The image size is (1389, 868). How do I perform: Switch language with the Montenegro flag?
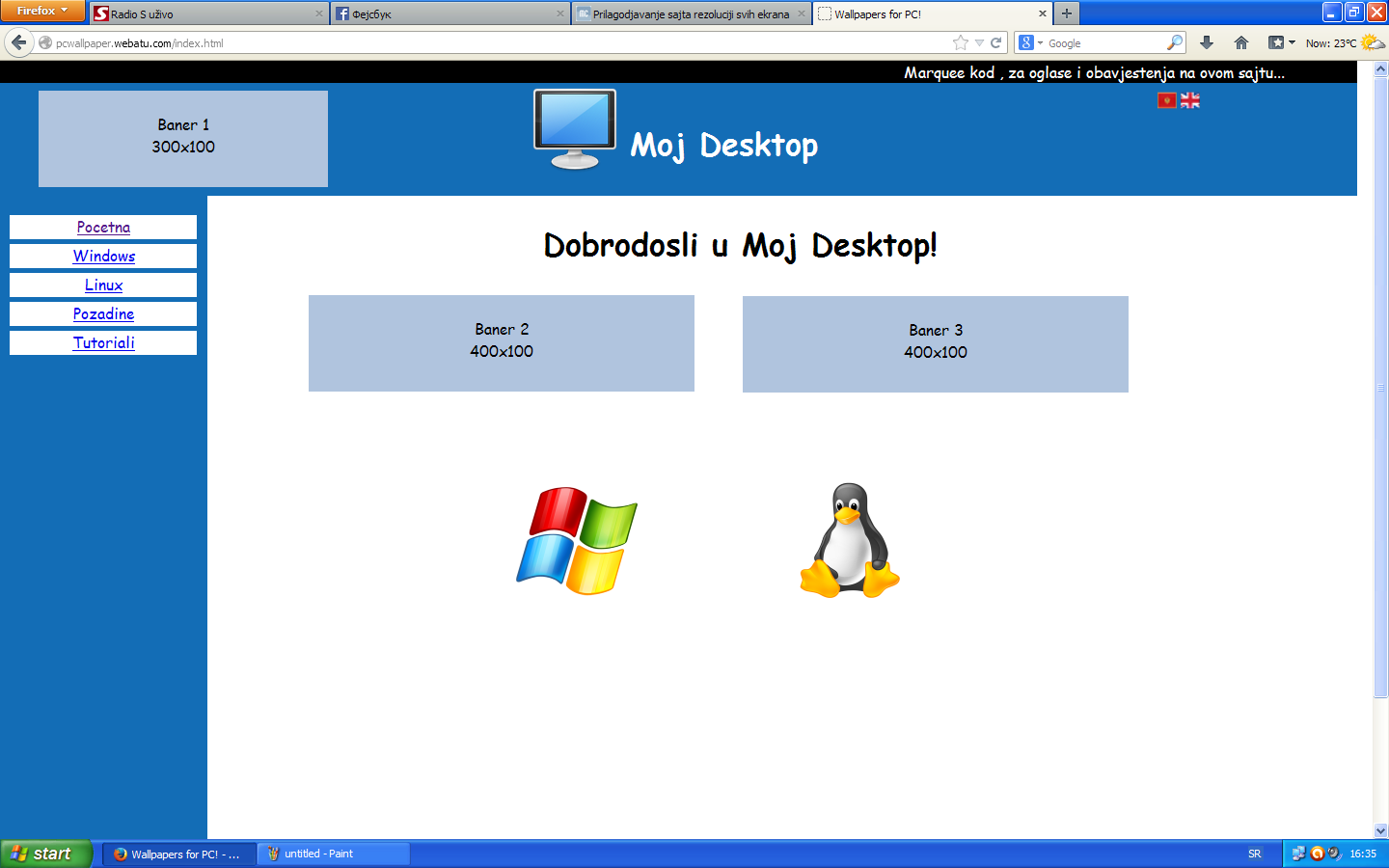click(x=1167, y=100)
